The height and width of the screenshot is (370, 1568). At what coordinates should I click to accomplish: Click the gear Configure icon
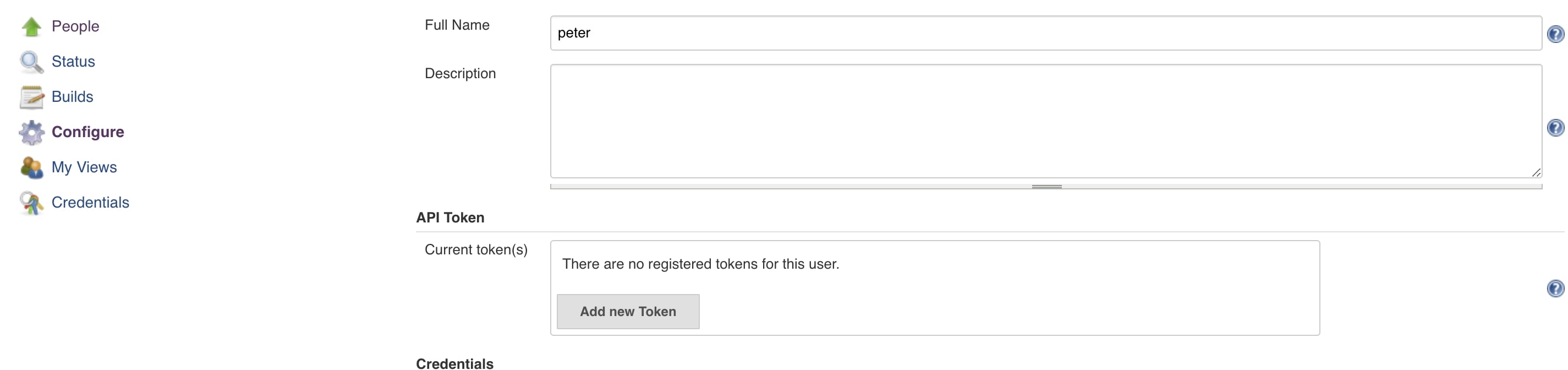[31, 132]
